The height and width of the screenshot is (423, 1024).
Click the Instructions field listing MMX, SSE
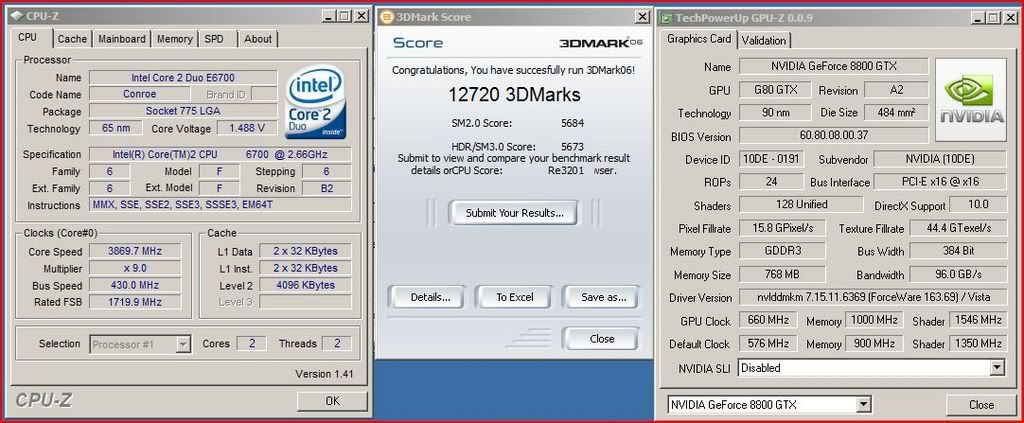[220, 204]
